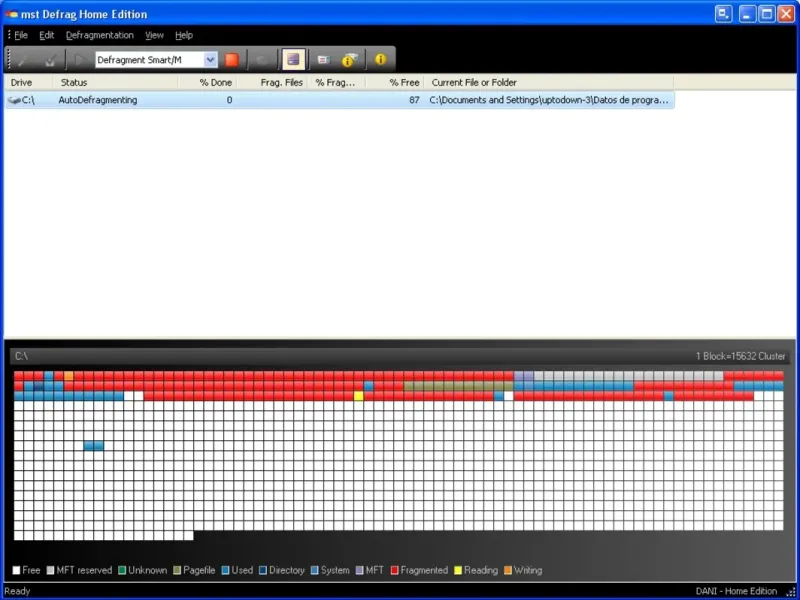The width and height of the screenshot is (800, 600).
Task: Click the green Unknown legend swatch
Action: 122,570
